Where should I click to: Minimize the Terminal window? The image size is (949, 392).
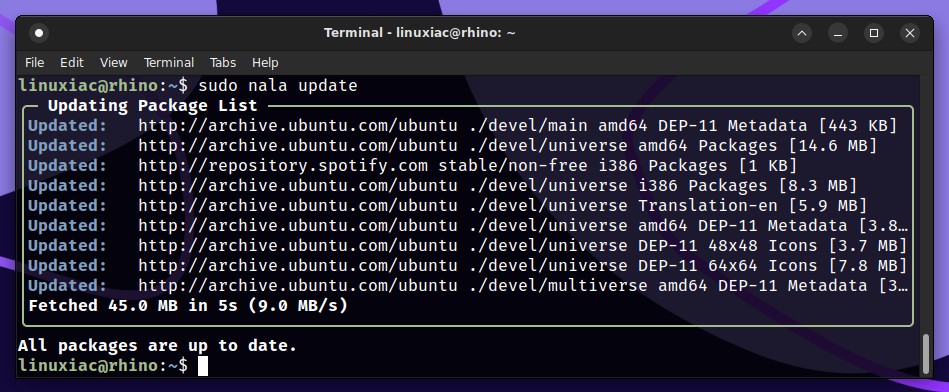click(838, 33)
